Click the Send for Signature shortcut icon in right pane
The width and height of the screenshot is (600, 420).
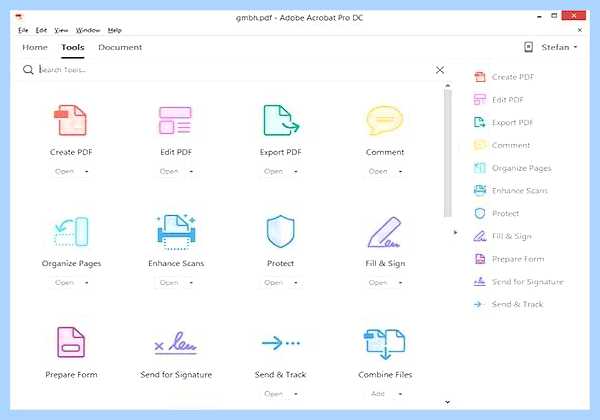click(480, 282)
